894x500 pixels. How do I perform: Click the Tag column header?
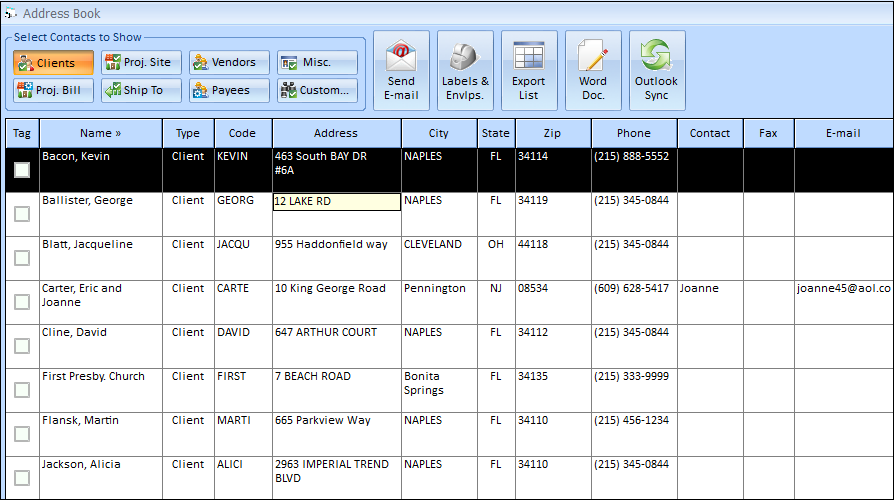pyautogui.click(x=22, y=133)
